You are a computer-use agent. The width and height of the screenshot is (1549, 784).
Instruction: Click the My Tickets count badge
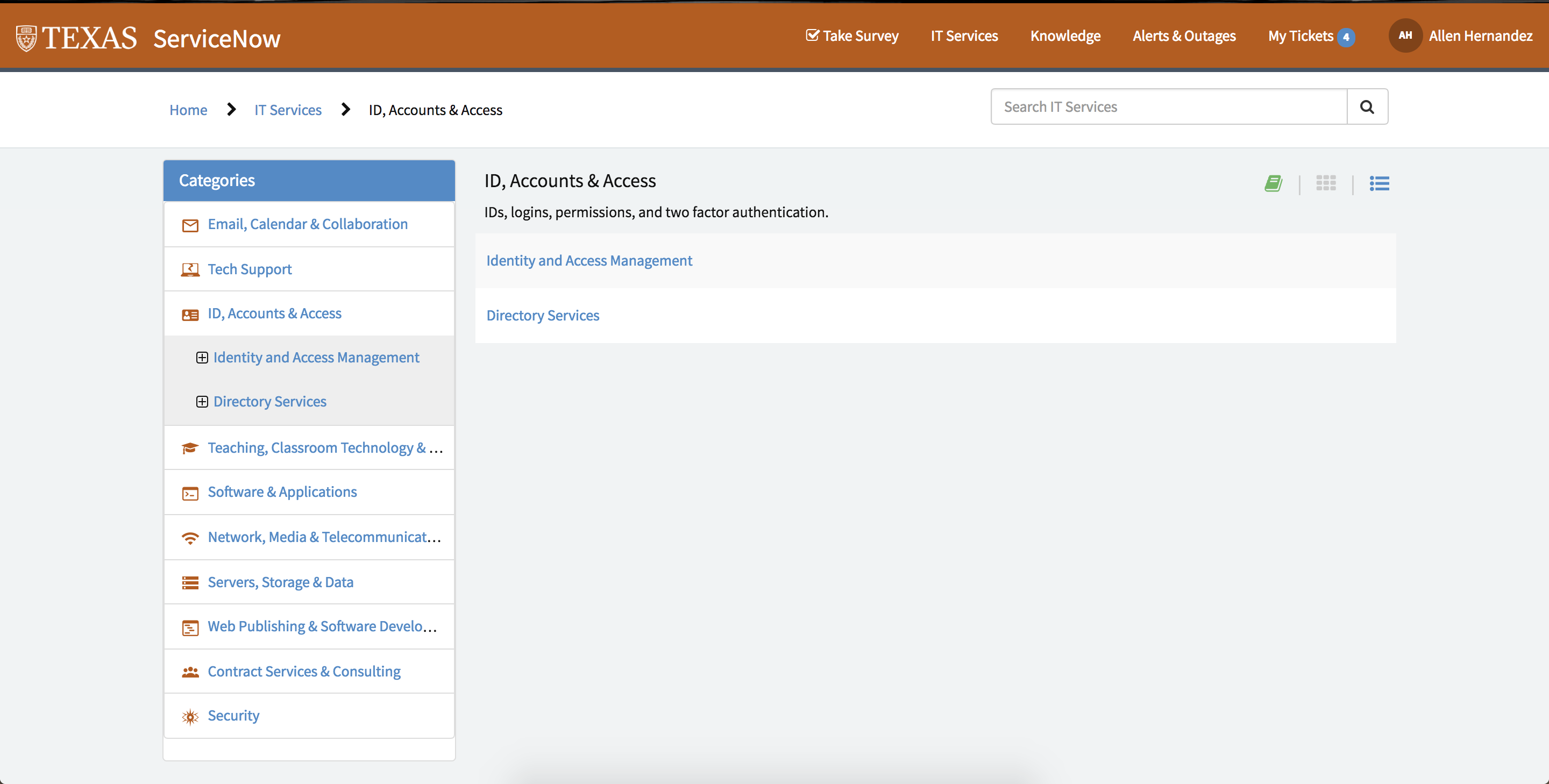[1346, 37]
